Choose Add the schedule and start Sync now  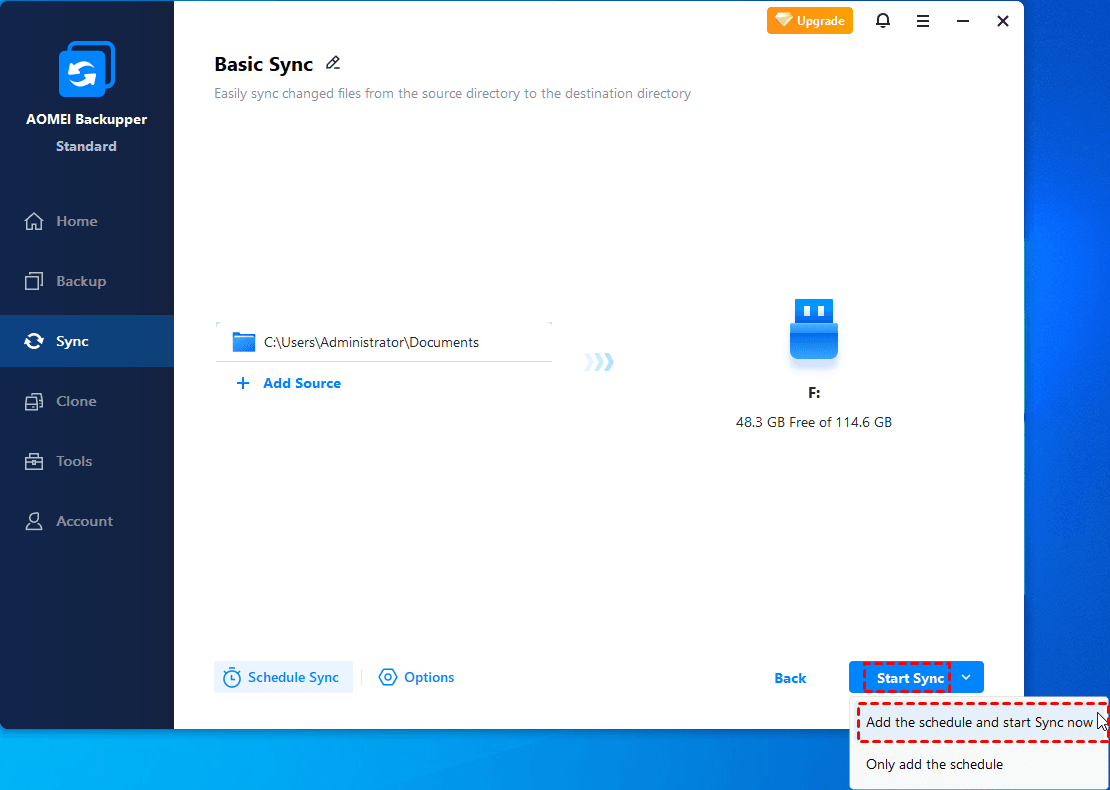tap(978, 722)
